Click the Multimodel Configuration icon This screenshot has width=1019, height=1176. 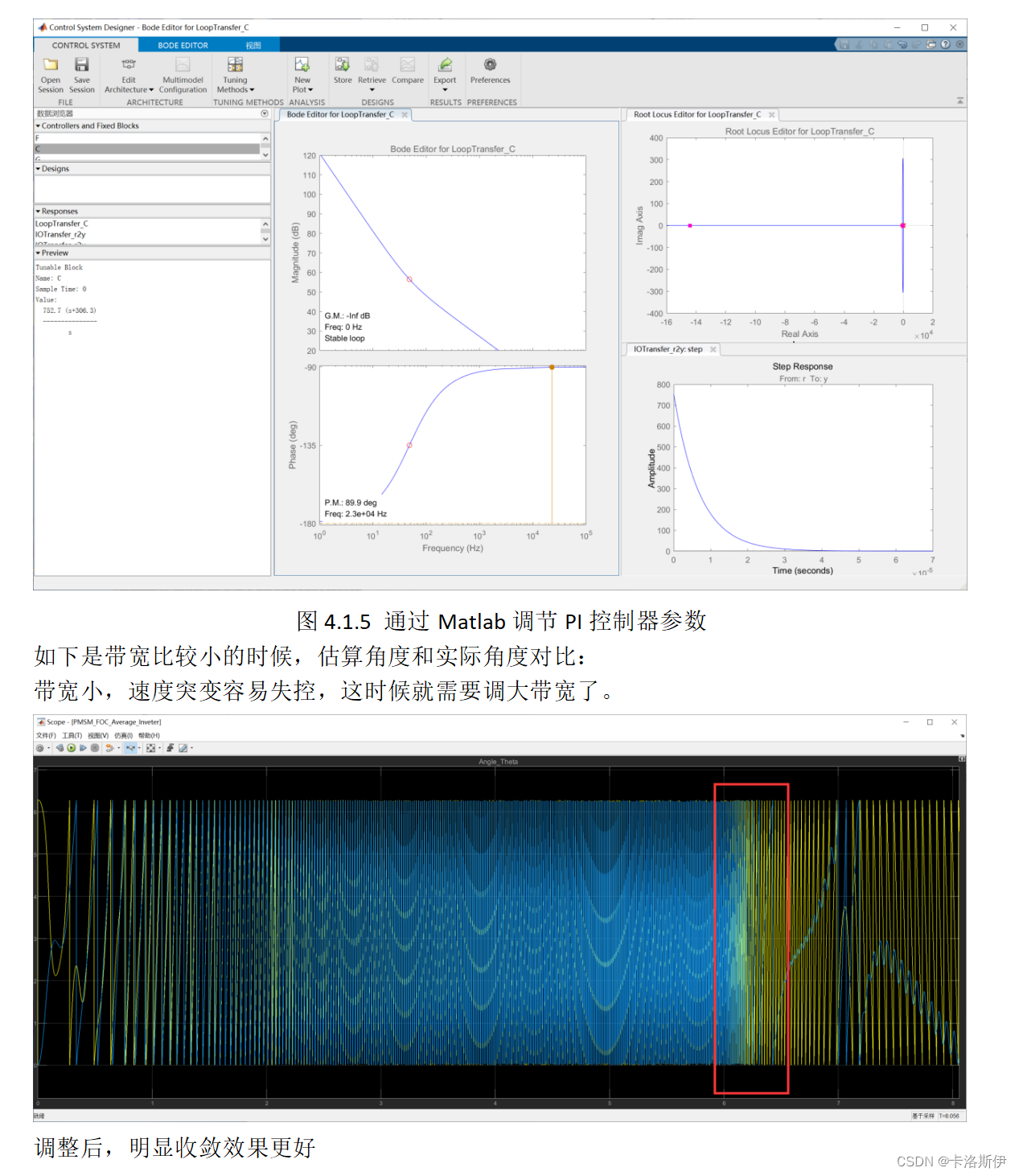(x=183, y=64)
